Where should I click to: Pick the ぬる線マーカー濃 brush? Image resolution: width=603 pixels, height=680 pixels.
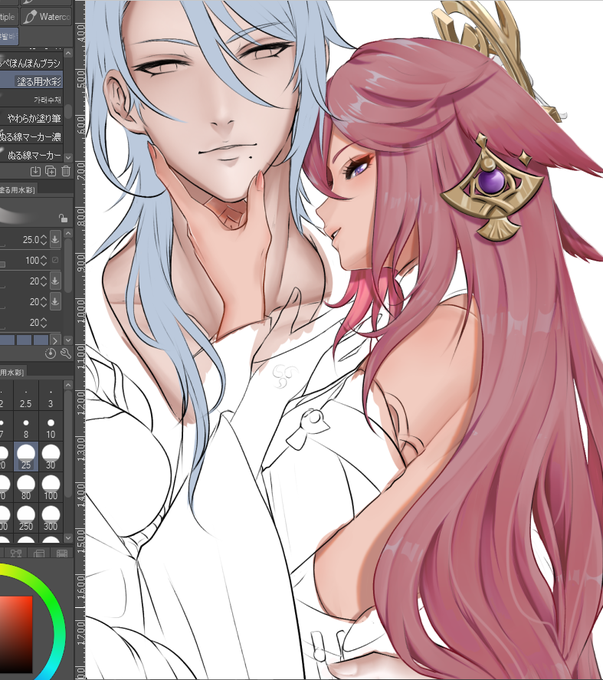[x=32, y=137]
